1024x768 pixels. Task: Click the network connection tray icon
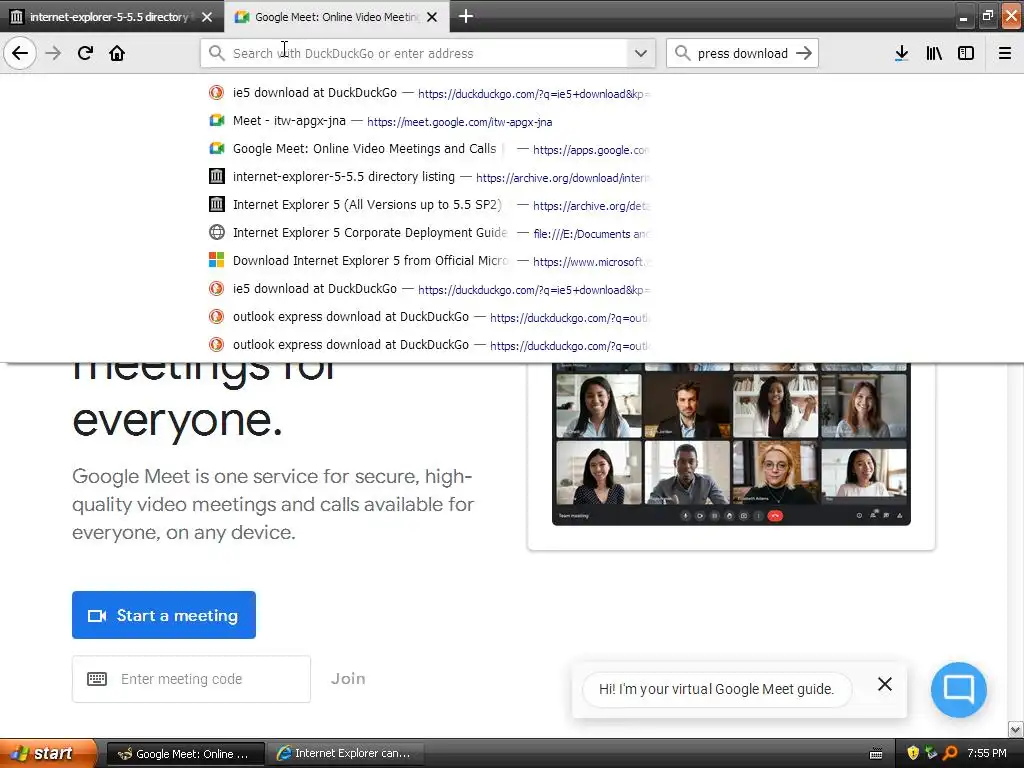tap(931, 754)
